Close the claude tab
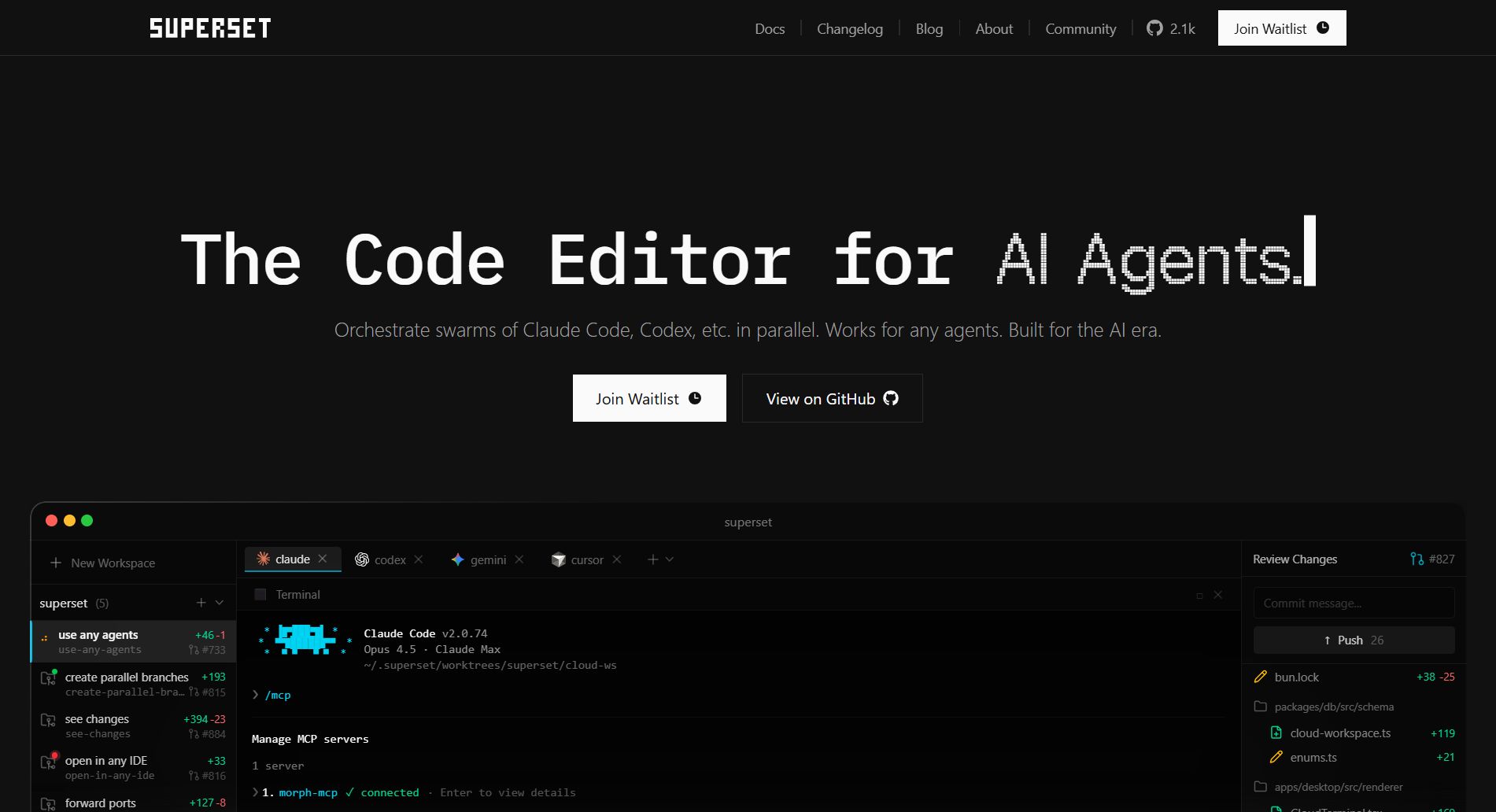 (323, 559)
